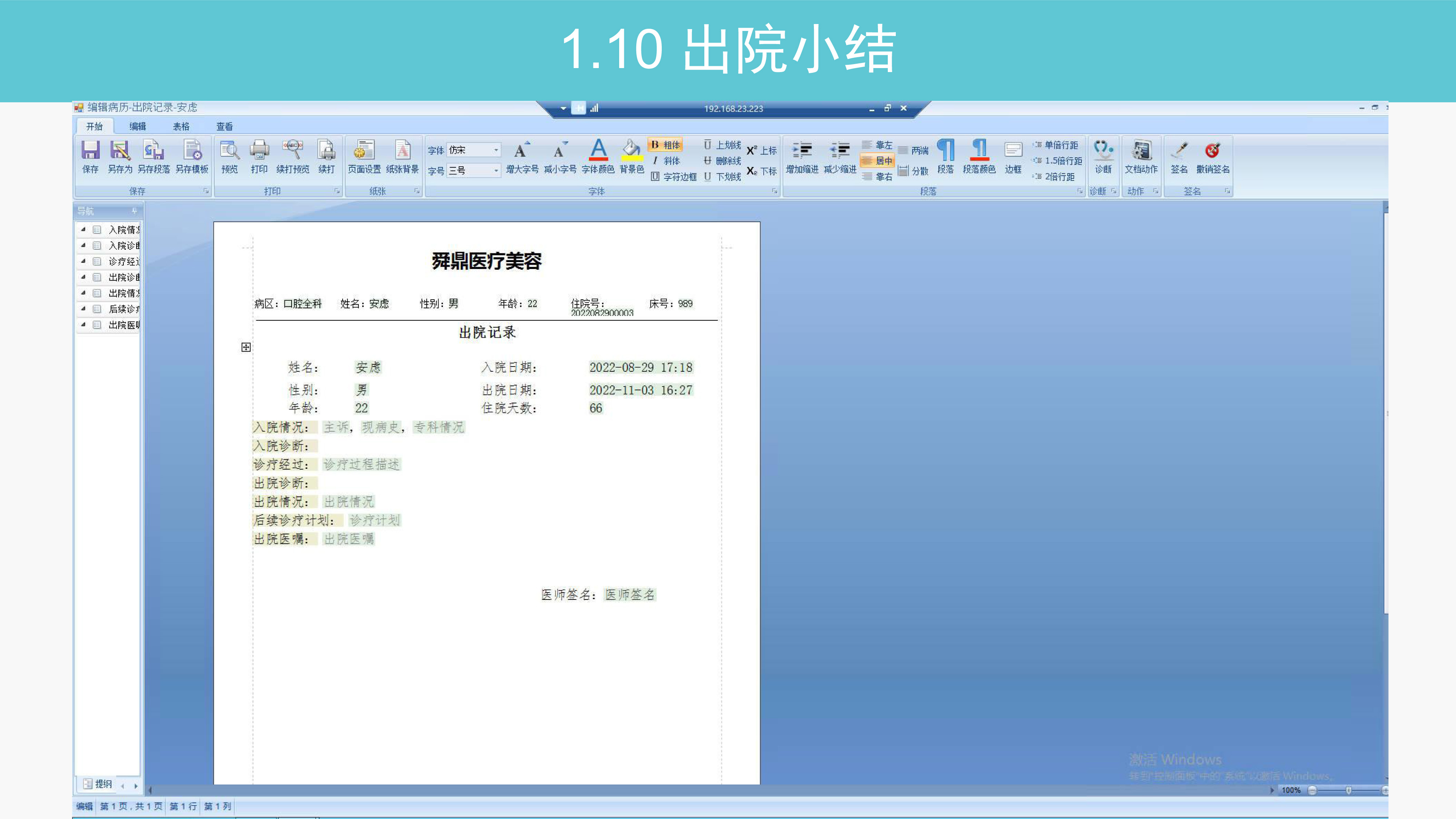Expand the 入院诊断 tree node
This screenshot has height=819, width=1456.
[83, 245]
